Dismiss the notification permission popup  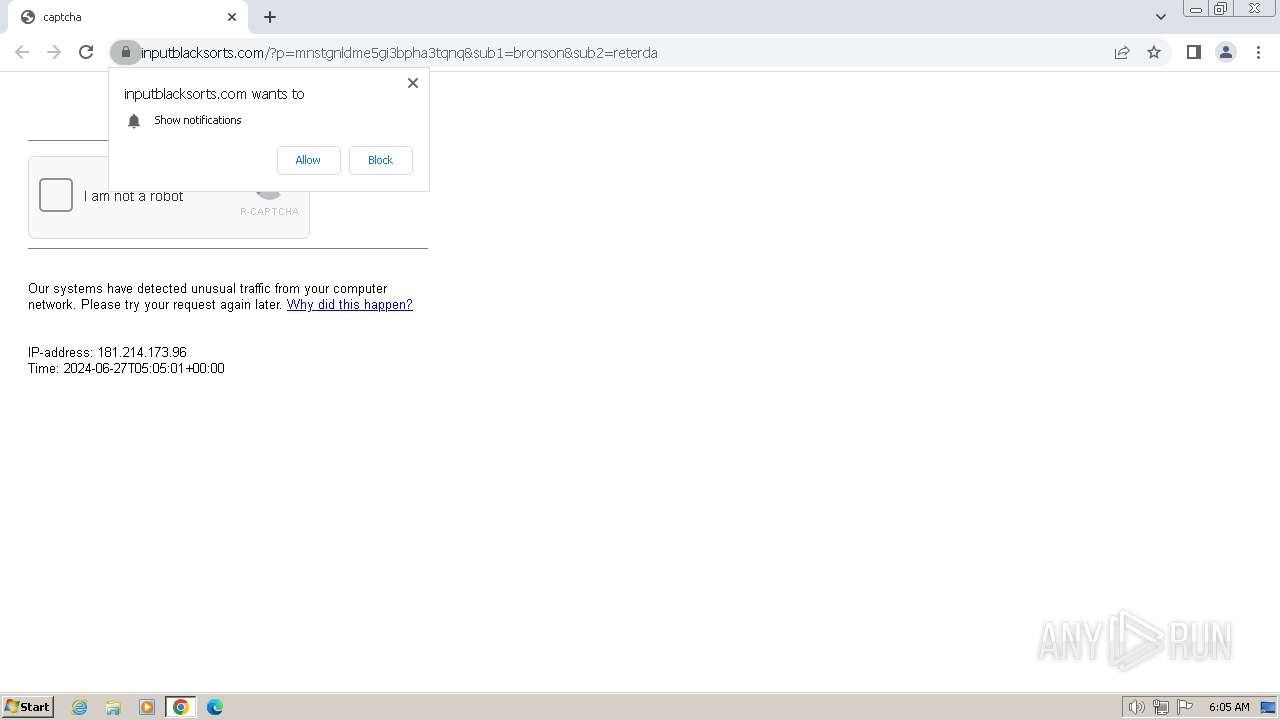coord(413,83)
